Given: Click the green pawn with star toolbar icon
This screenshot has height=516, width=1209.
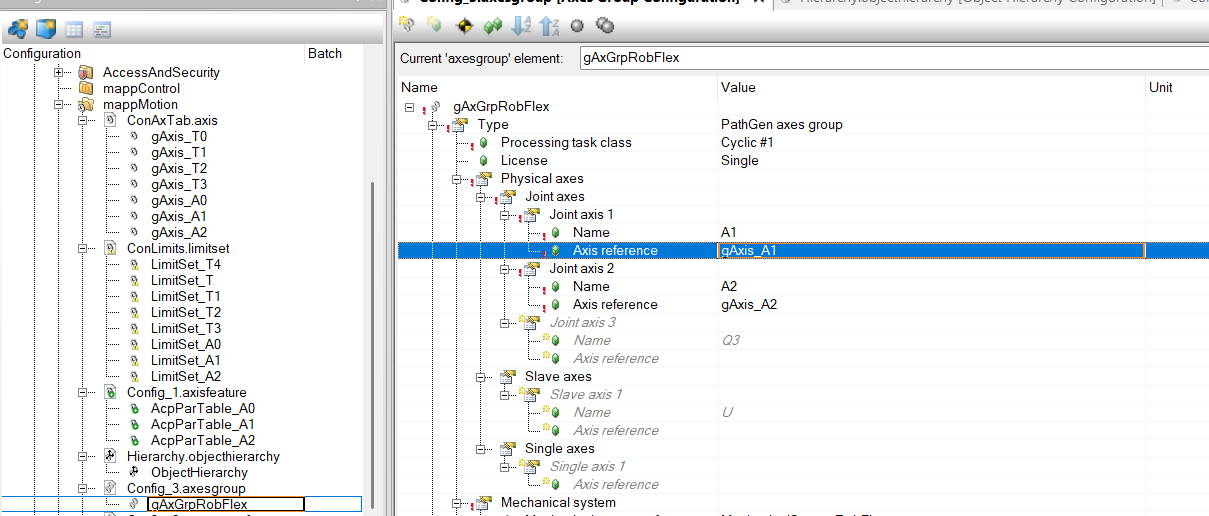Looking at the screenshot, I should click(434, 25).
